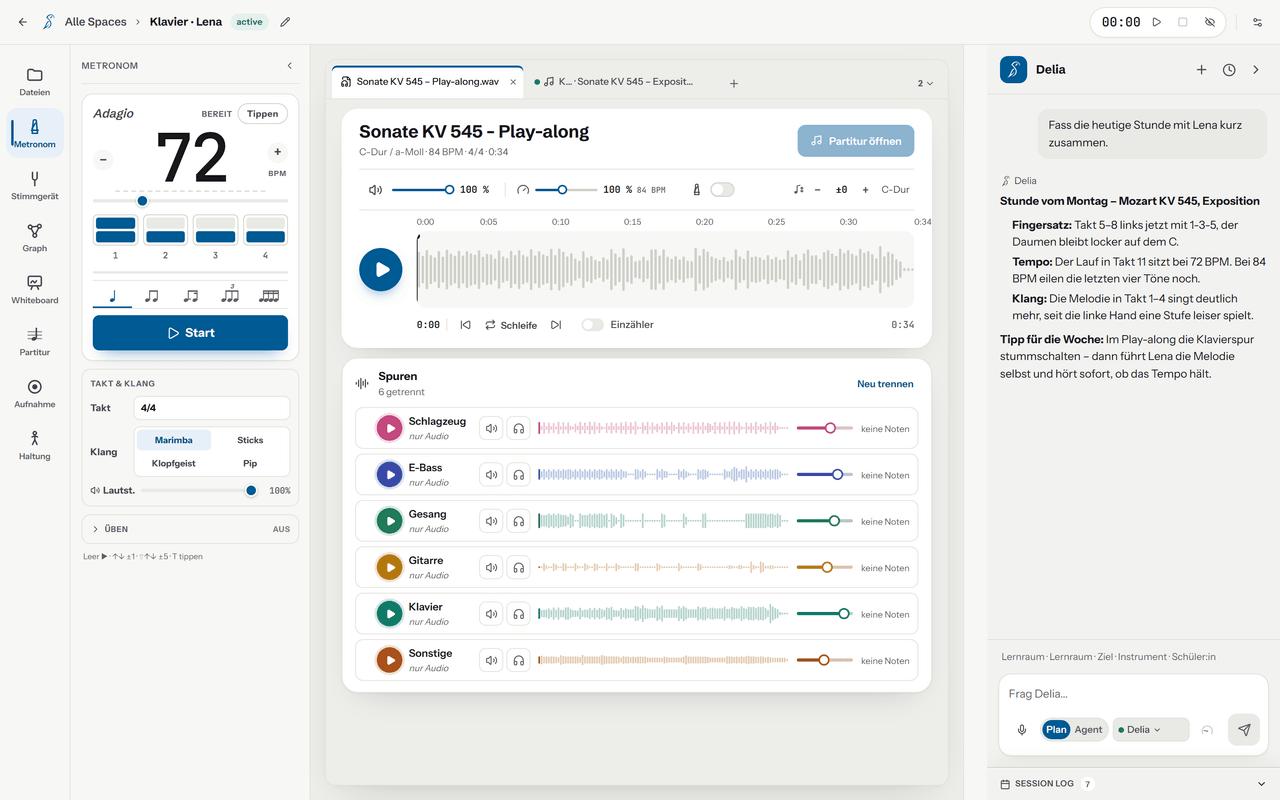The height and width of the screenshot is (800, 1280).
Task: Decrease BPM with the minus button
Action: pos(103,159)
